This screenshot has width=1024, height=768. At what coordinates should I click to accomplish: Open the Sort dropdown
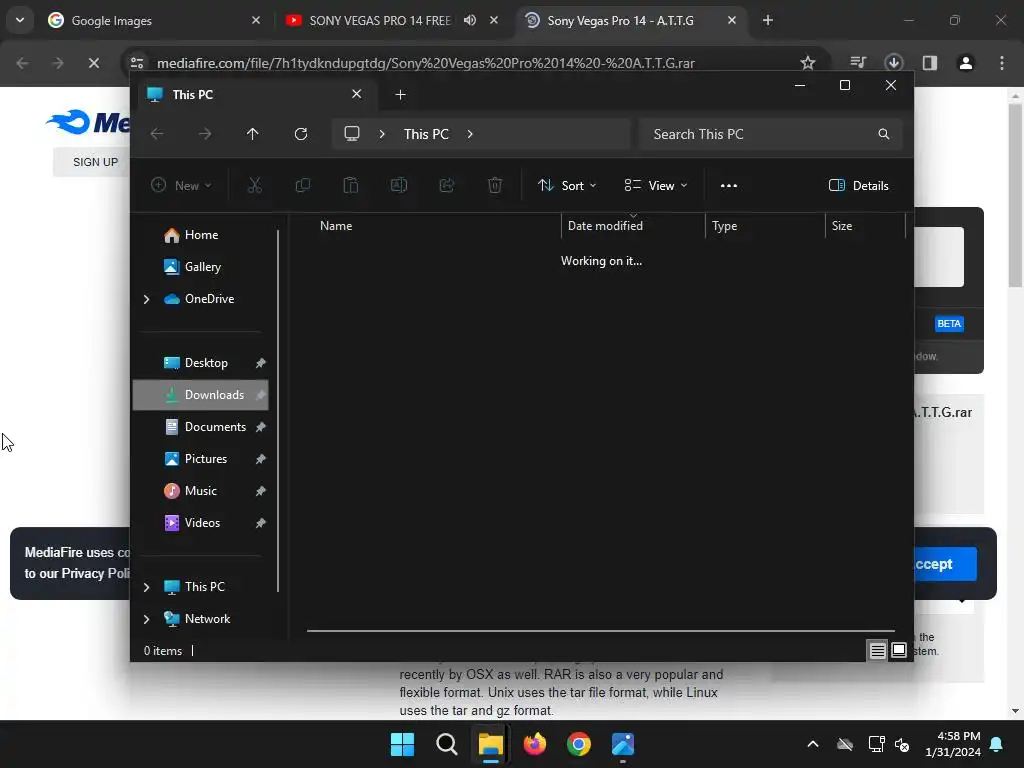[x=567, y=185]
